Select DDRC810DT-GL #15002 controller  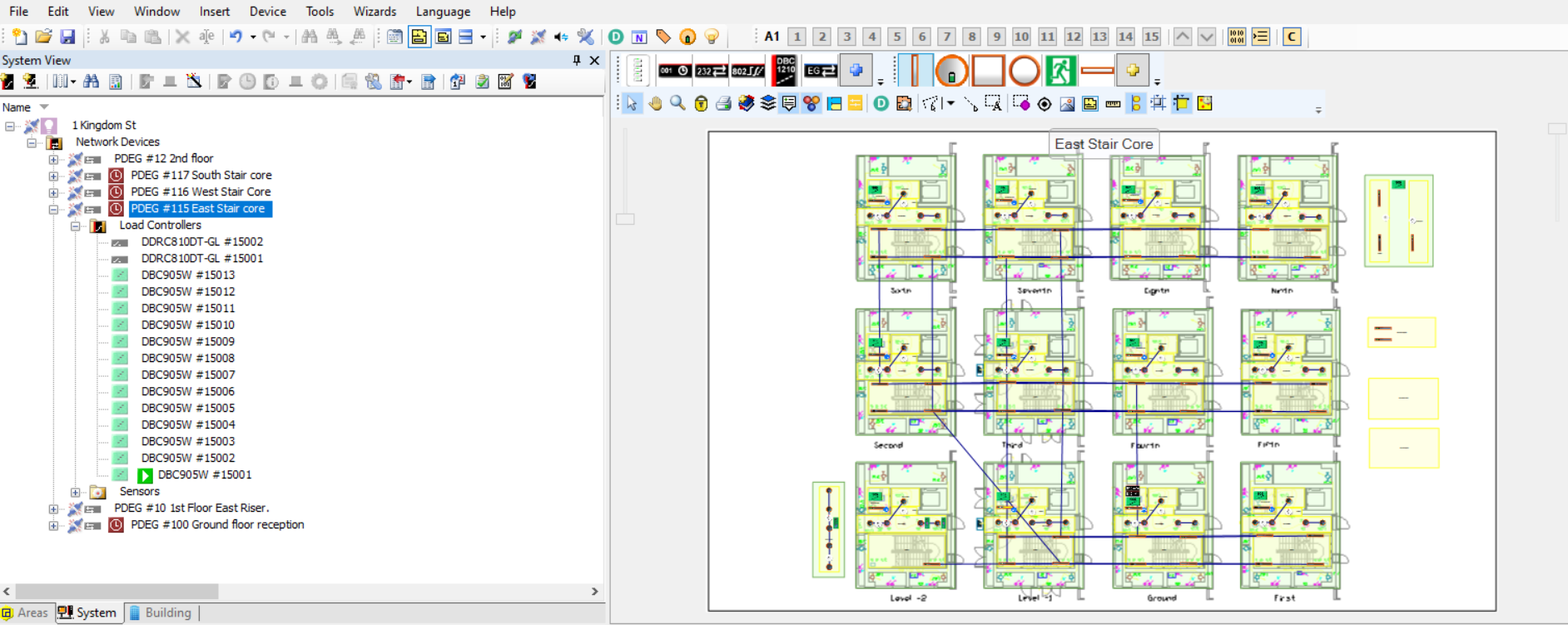pyautogui.click(x=202, y=241)
